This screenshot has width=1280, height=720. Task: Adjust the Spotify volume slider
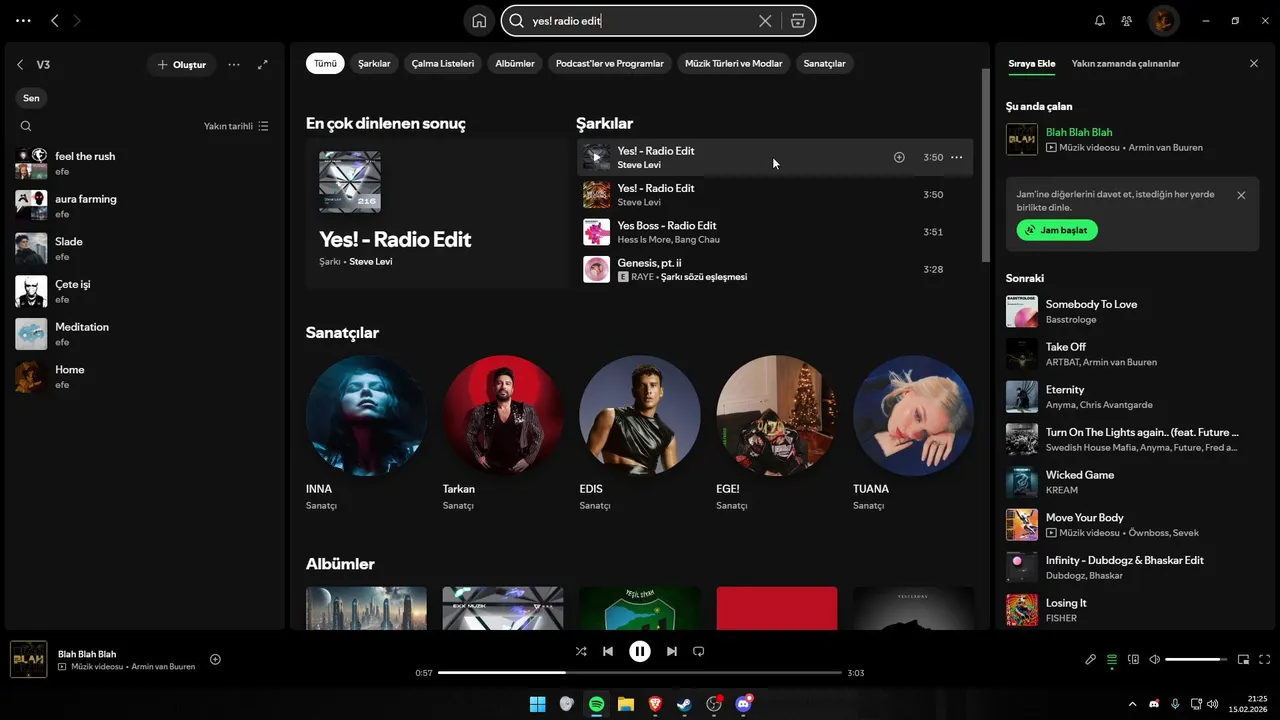click(x=1196, y=659)
